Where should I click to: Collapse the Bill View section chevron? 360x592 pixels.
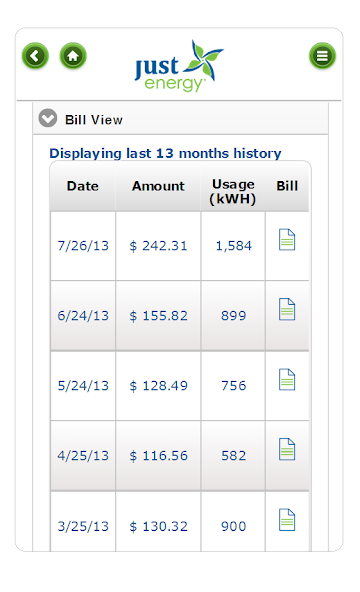[48, 119]
